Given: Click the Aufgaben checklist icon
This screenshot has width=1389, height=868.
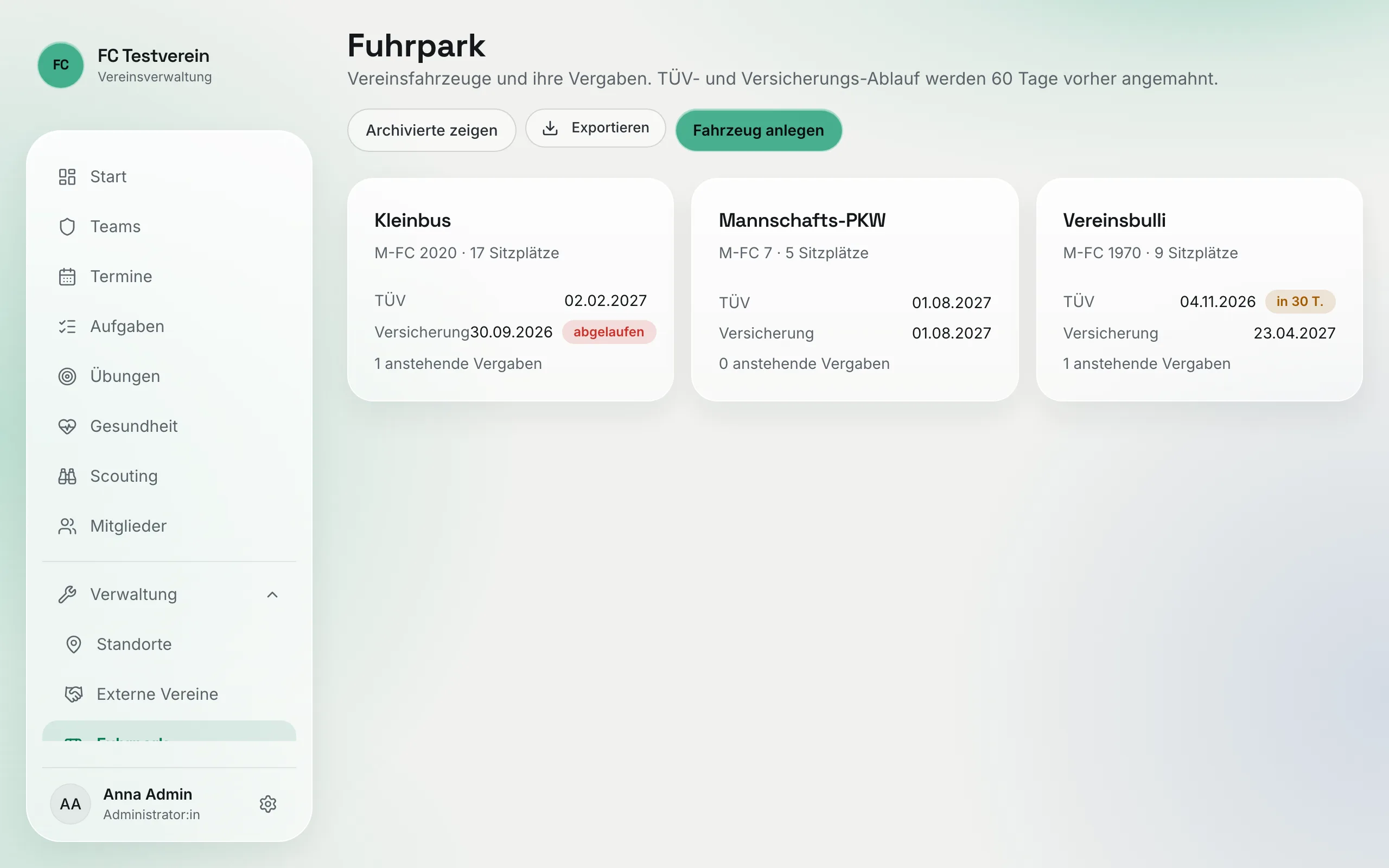Looking at the screenshot, I should pyautogui.click(x=67, y=327).
